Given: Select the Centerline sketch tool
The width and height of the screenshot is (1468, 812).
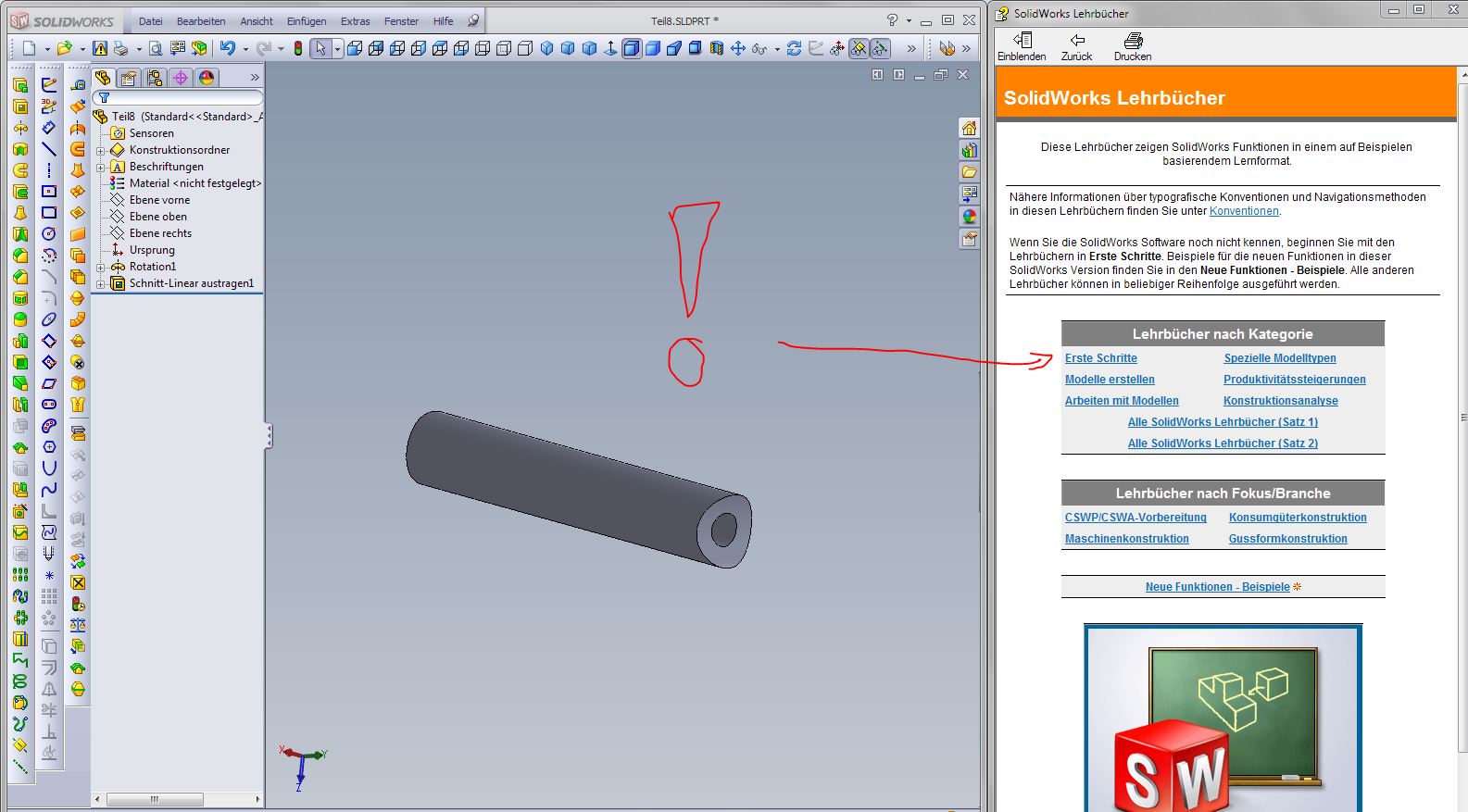Looking at the screenshot, I should 49,170.
